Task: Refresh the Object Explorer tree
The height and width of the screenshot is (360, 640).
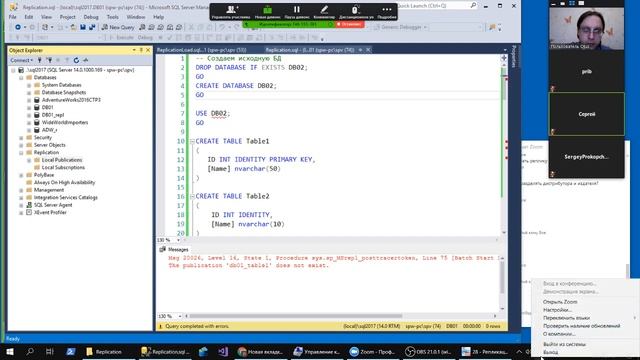Action: [x=76, y=60]
